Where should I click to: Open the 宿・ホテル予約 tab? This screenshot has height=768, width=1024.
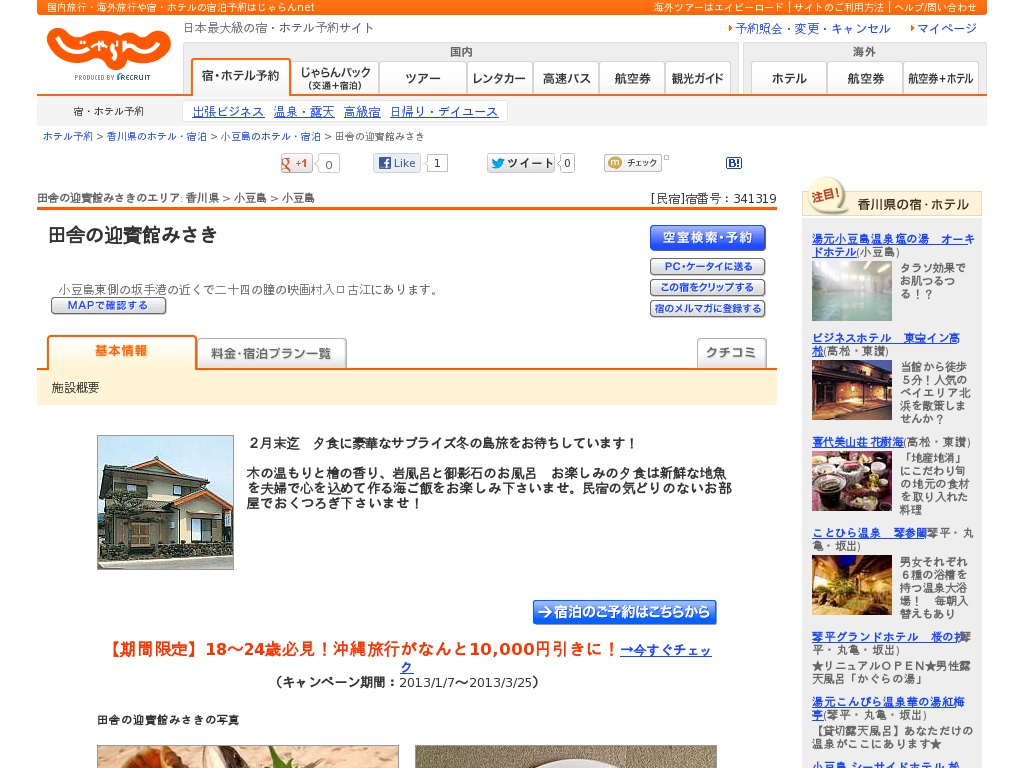(240, 76)
